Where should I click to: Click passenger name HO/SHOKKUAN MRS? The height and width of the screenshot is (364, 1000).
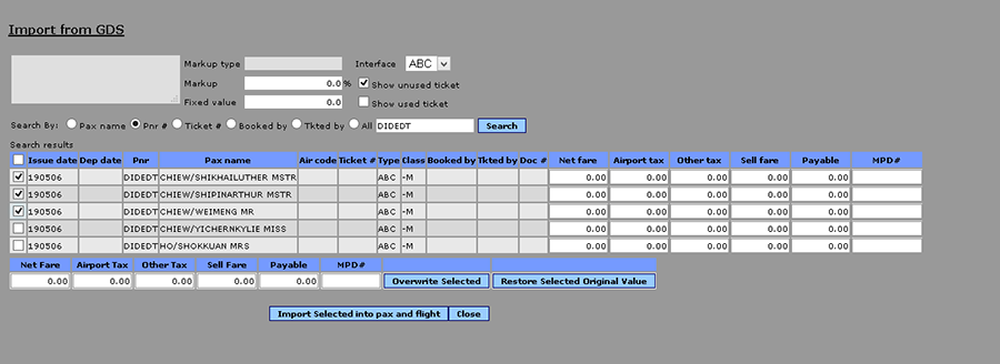[205, 246]
